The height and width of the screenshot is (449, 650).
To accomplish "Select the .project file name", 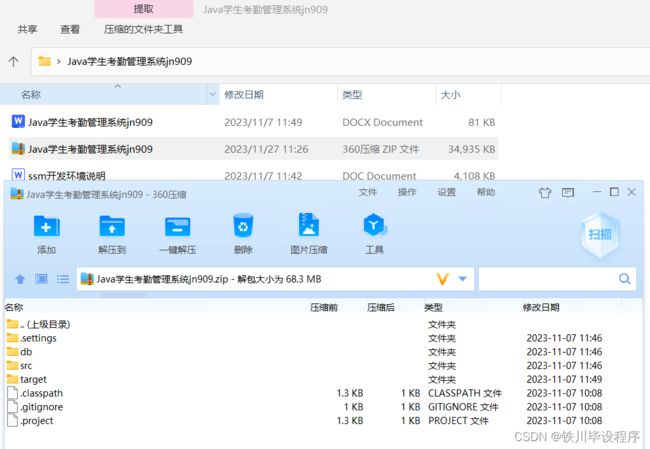I will click(x=37, y=420).
